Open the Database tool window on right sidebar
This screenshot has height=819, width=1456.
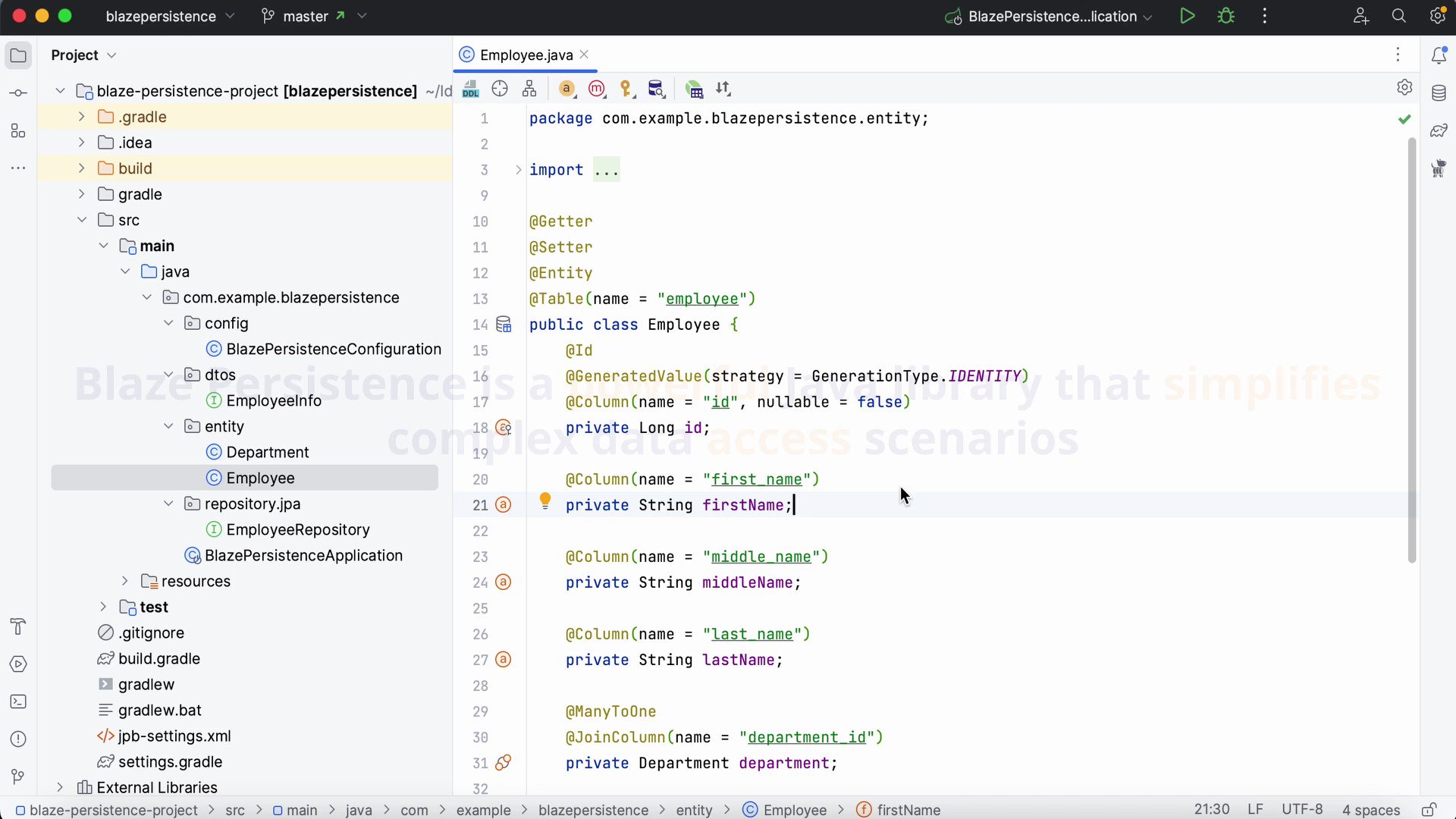click(1439, 93)
